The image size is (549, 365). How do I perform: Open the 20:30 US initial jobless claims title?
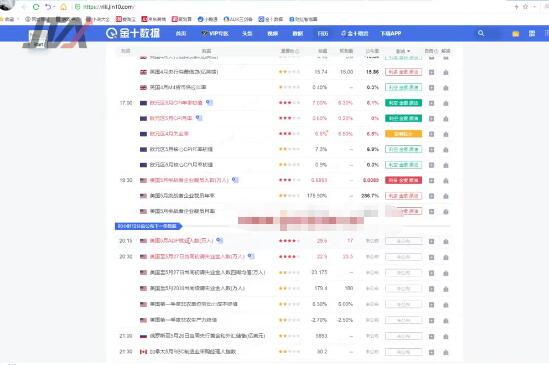point(197,256)
